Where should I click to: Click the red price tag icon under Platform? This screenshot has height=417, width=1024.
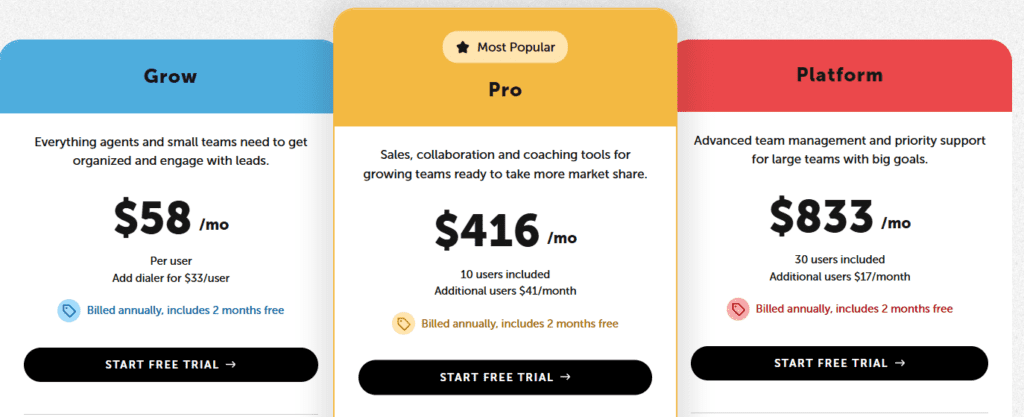pyautogui.click(x=737, y=309)
